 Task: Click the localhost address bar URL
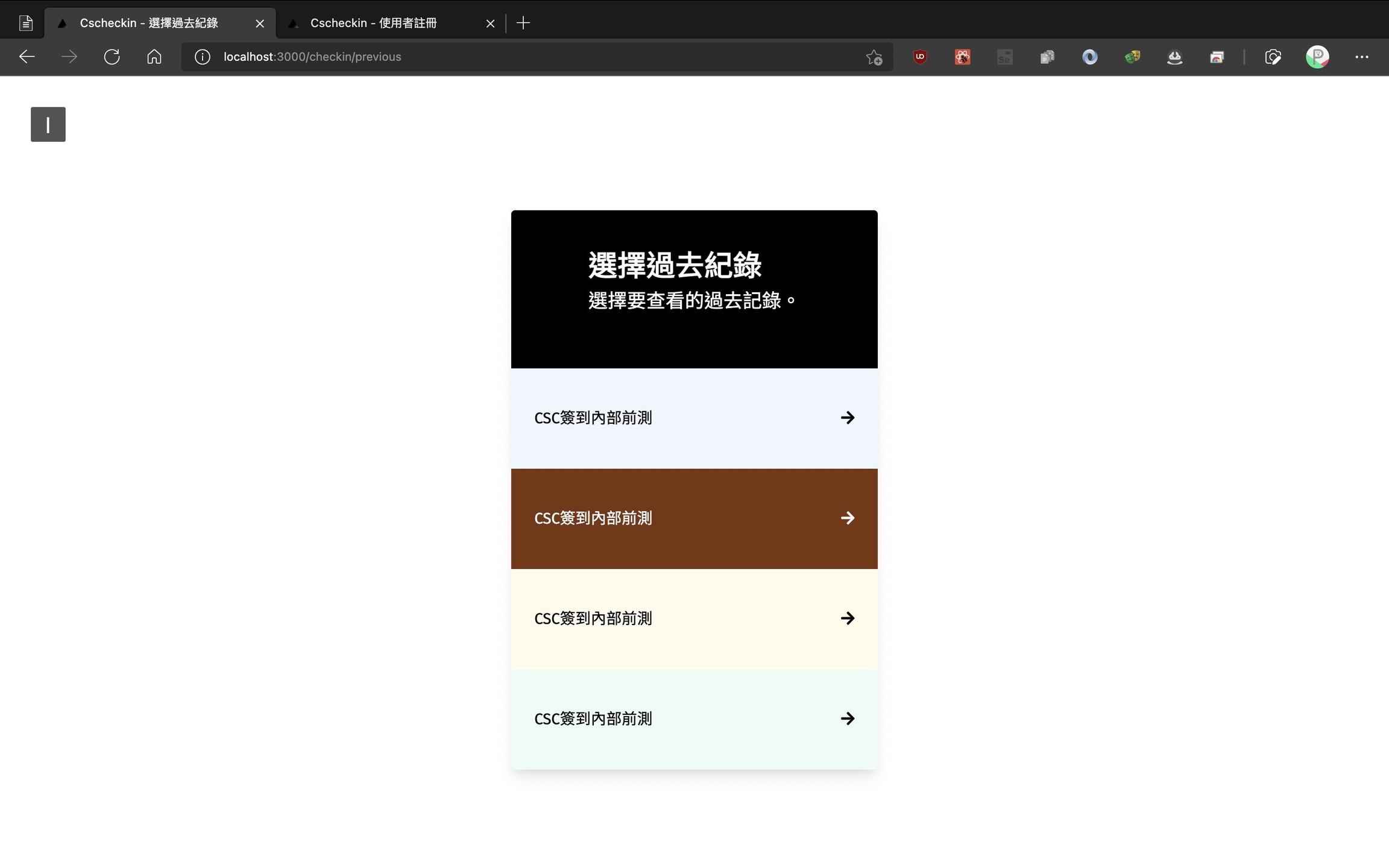(312, 57)
